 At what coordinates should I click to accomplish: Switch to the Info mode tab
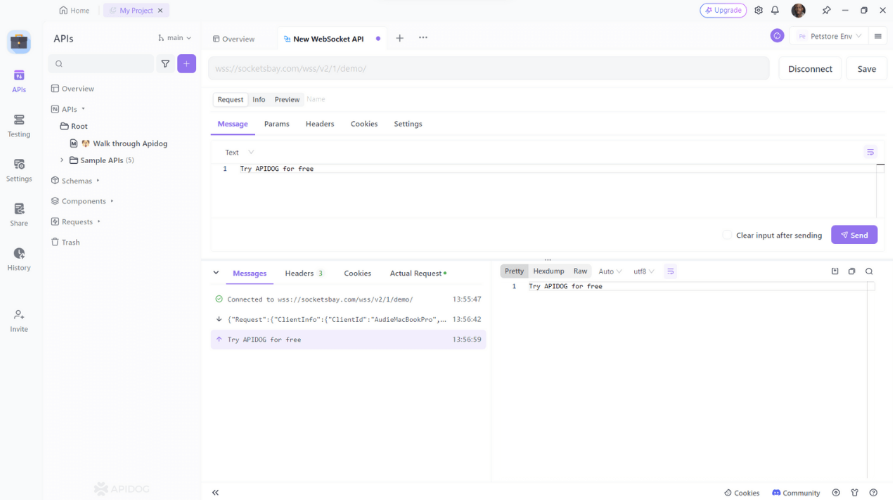(x=259, y=100)
